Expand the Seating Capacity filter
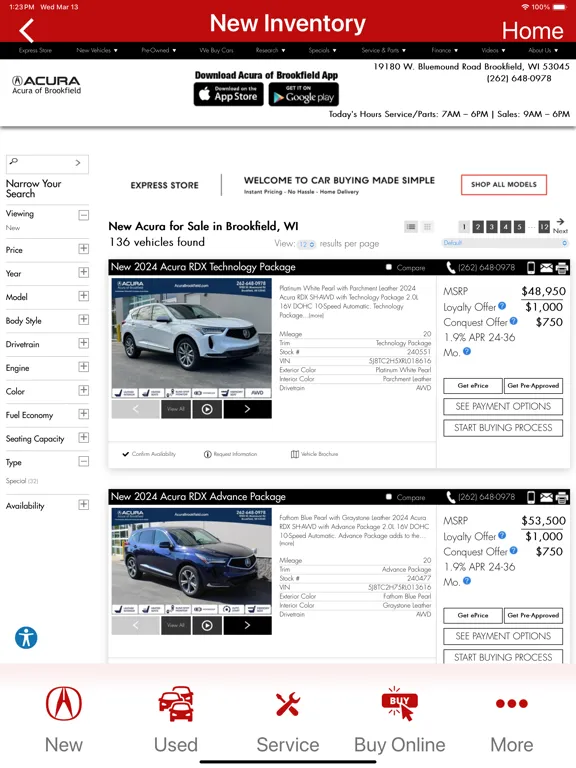 tap(84, 437)
